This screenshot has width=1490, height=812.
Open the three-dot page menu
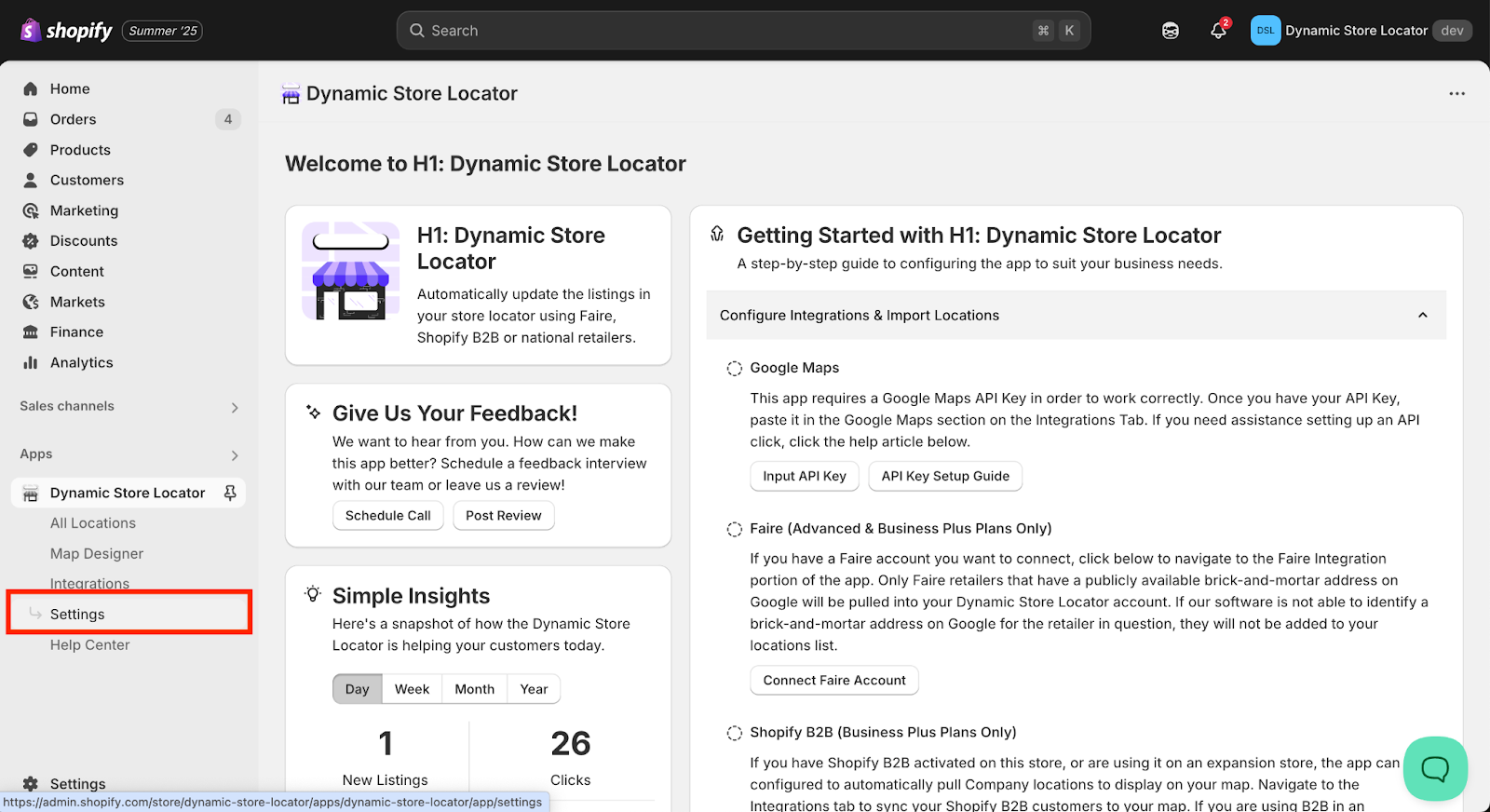tap(1456, 93)
